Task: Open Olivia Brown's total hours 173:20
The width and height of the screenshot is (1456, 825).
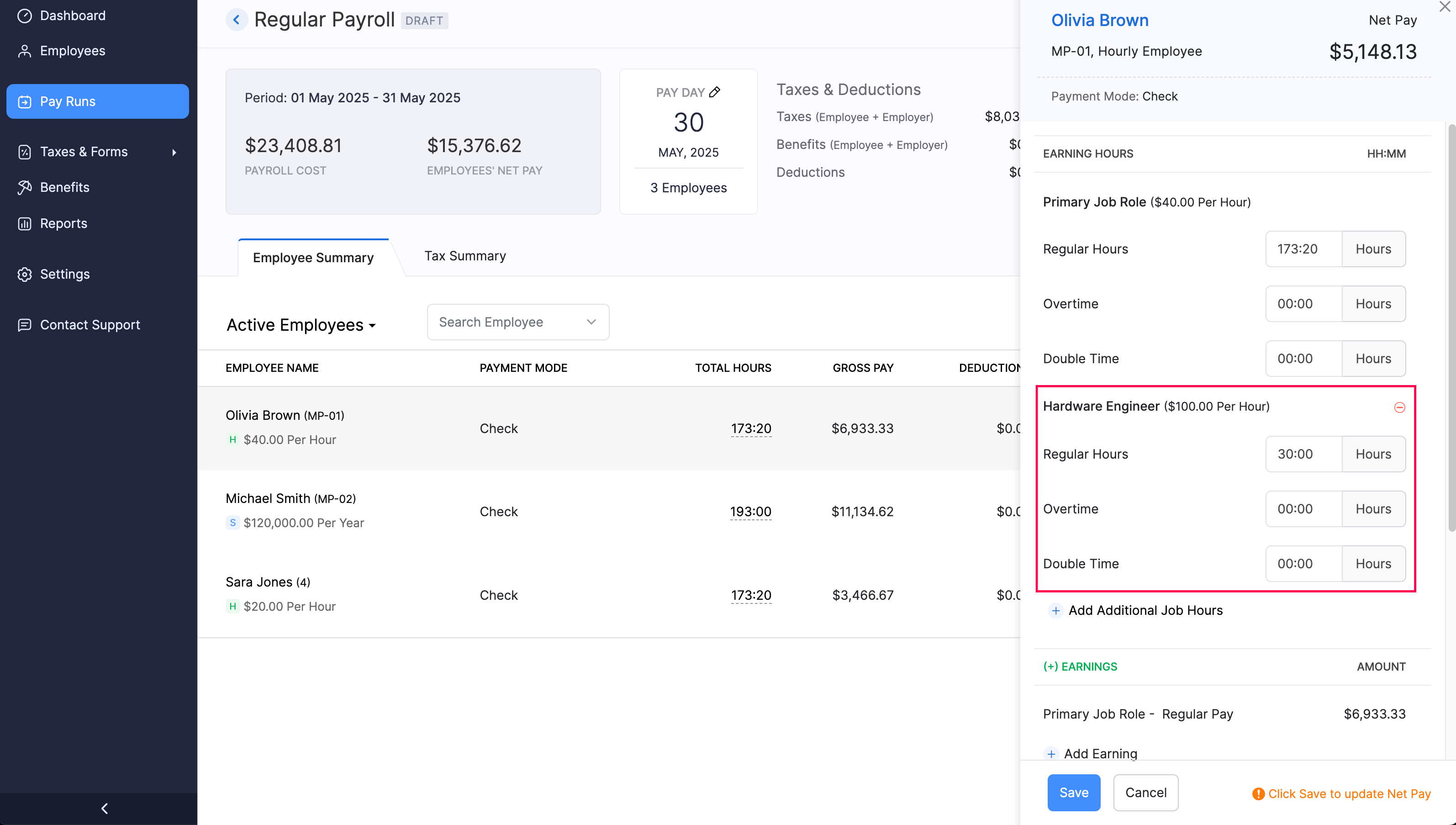Action: click(751, 429)
